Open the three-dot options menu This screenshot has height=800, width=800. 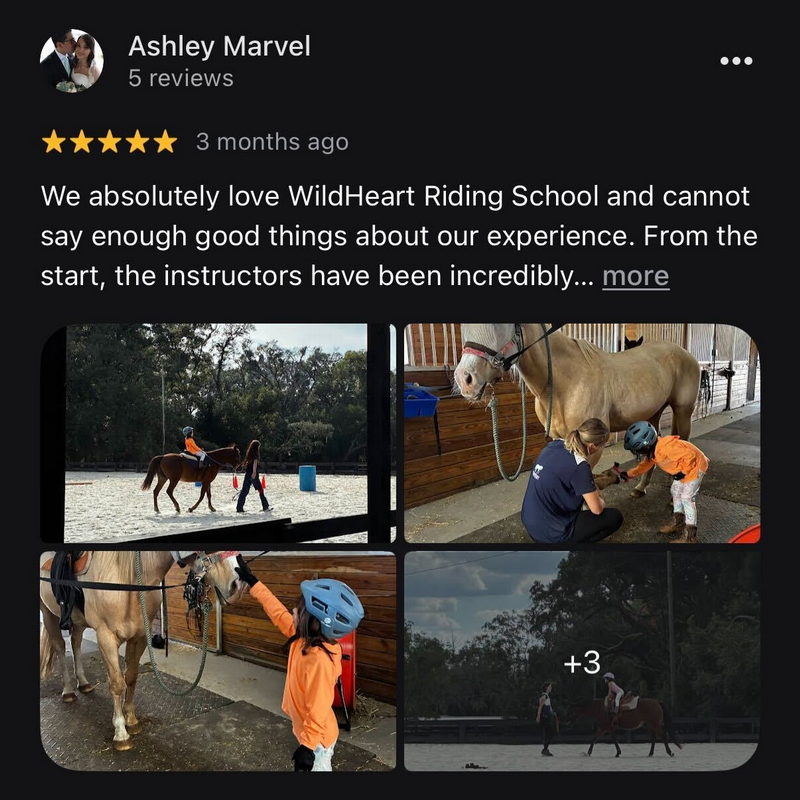pyautogui.click(x=736, y=61)
